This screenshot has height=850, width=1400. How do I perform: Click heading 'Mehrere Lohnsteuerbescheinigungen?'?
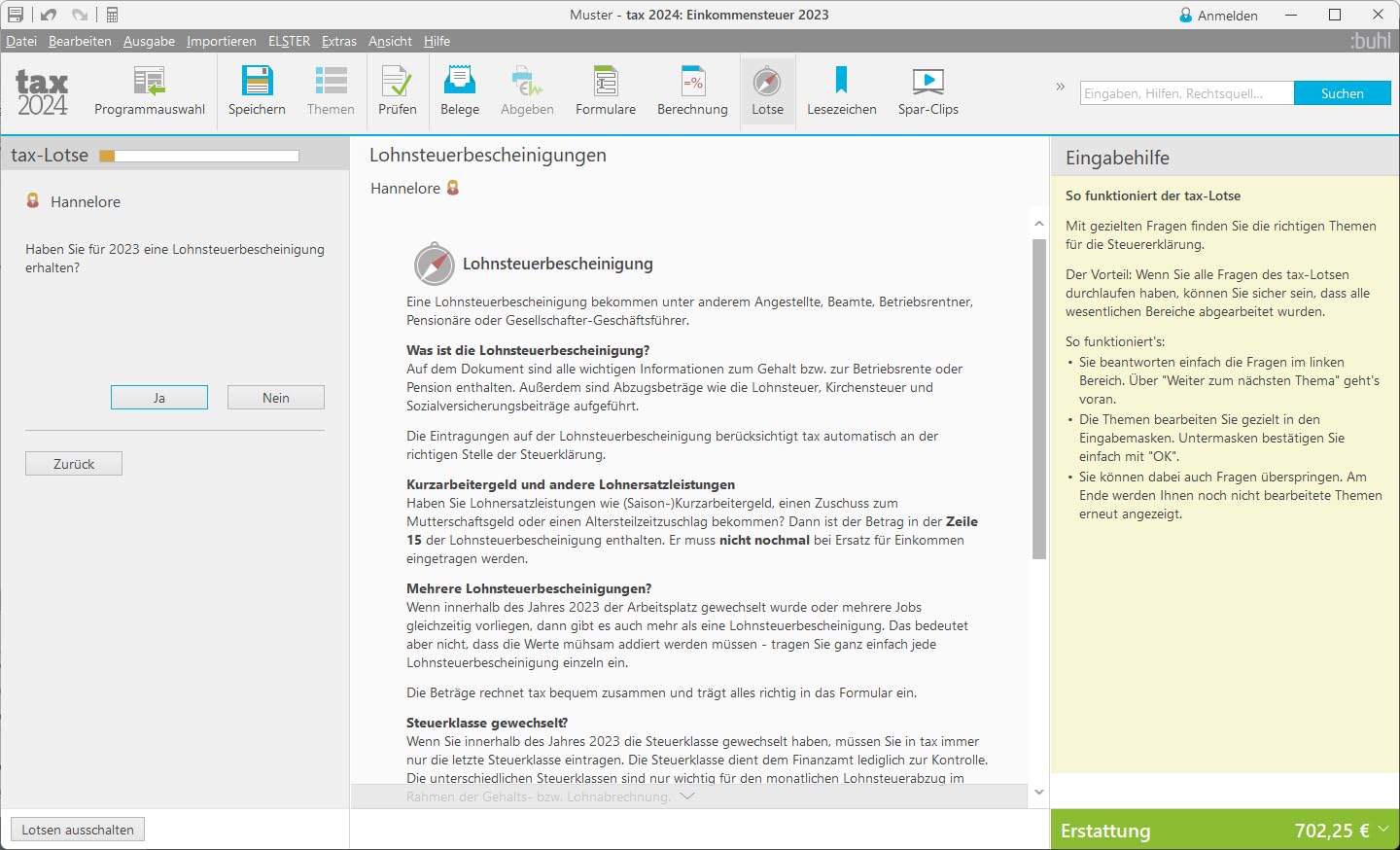(529, 588)
